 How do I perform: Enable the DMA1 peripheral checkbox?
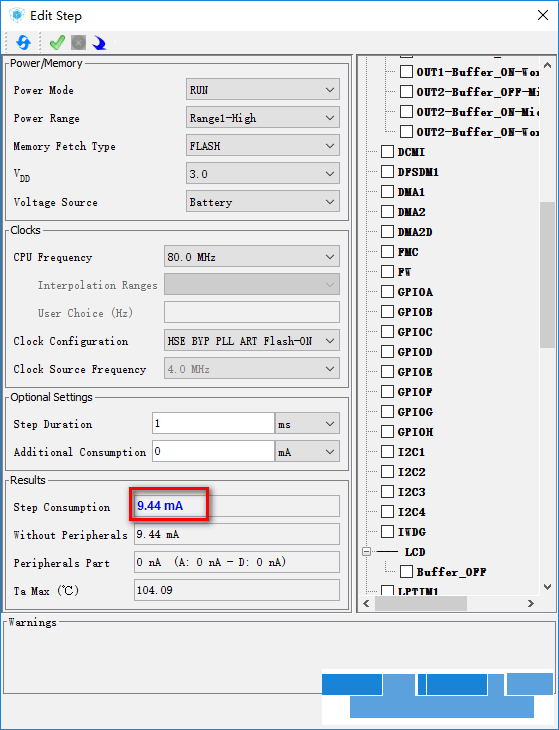[387, 191]
